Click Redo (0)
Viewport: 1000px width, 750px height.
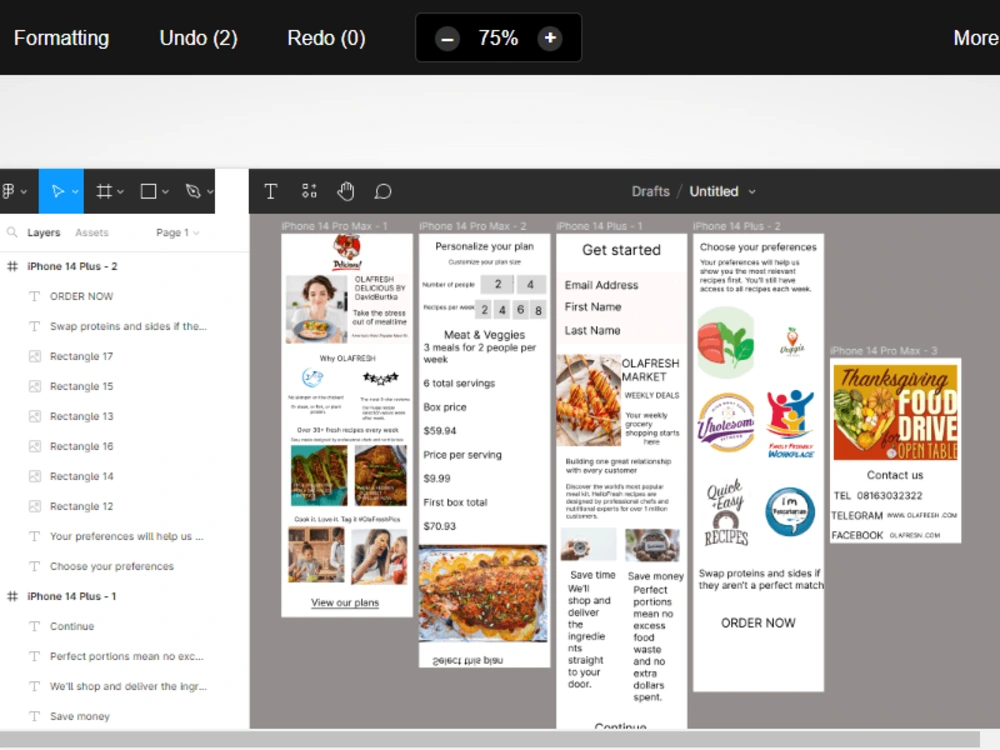point(326,38)
